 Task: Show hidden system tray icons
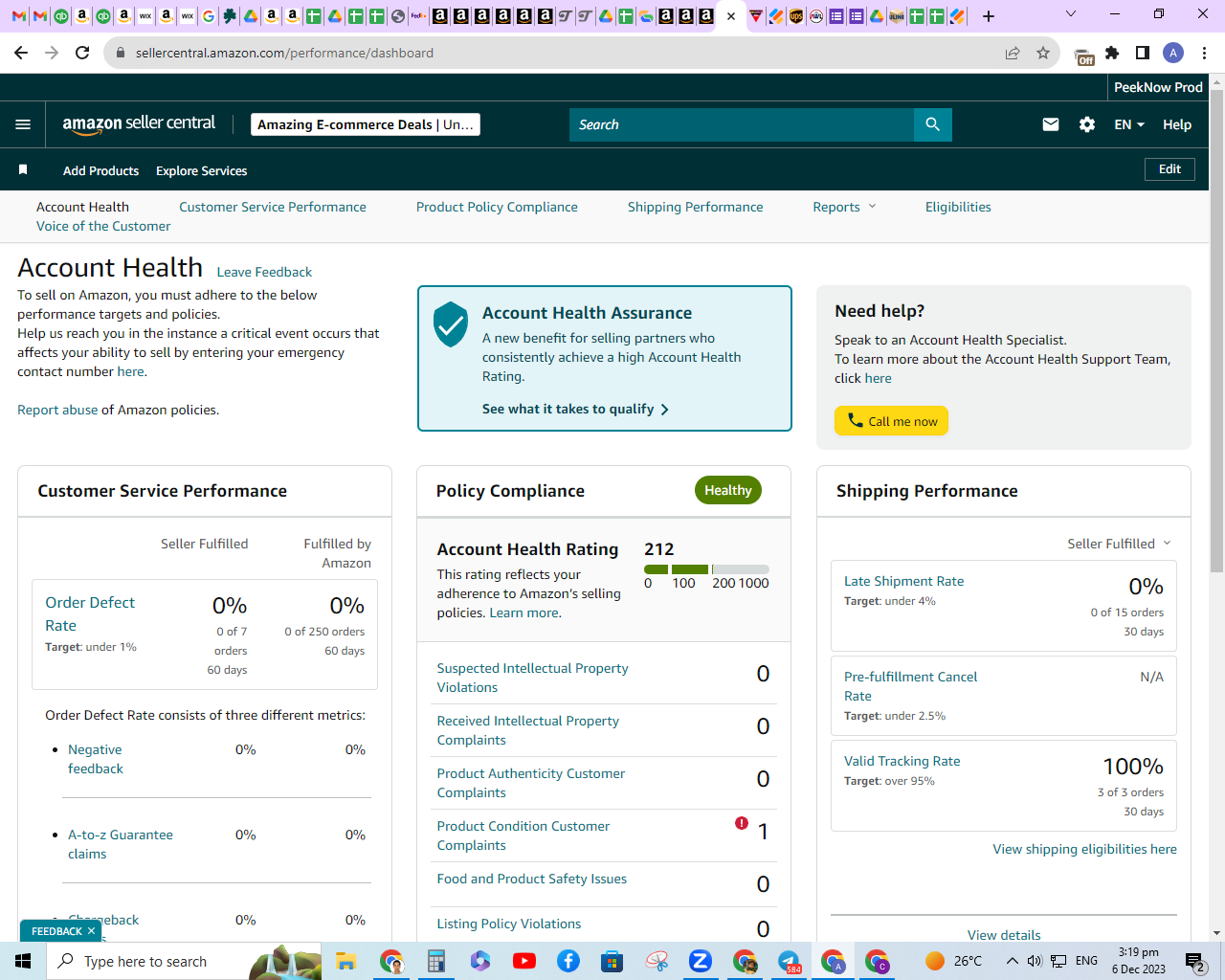(x=1012, y=961)
